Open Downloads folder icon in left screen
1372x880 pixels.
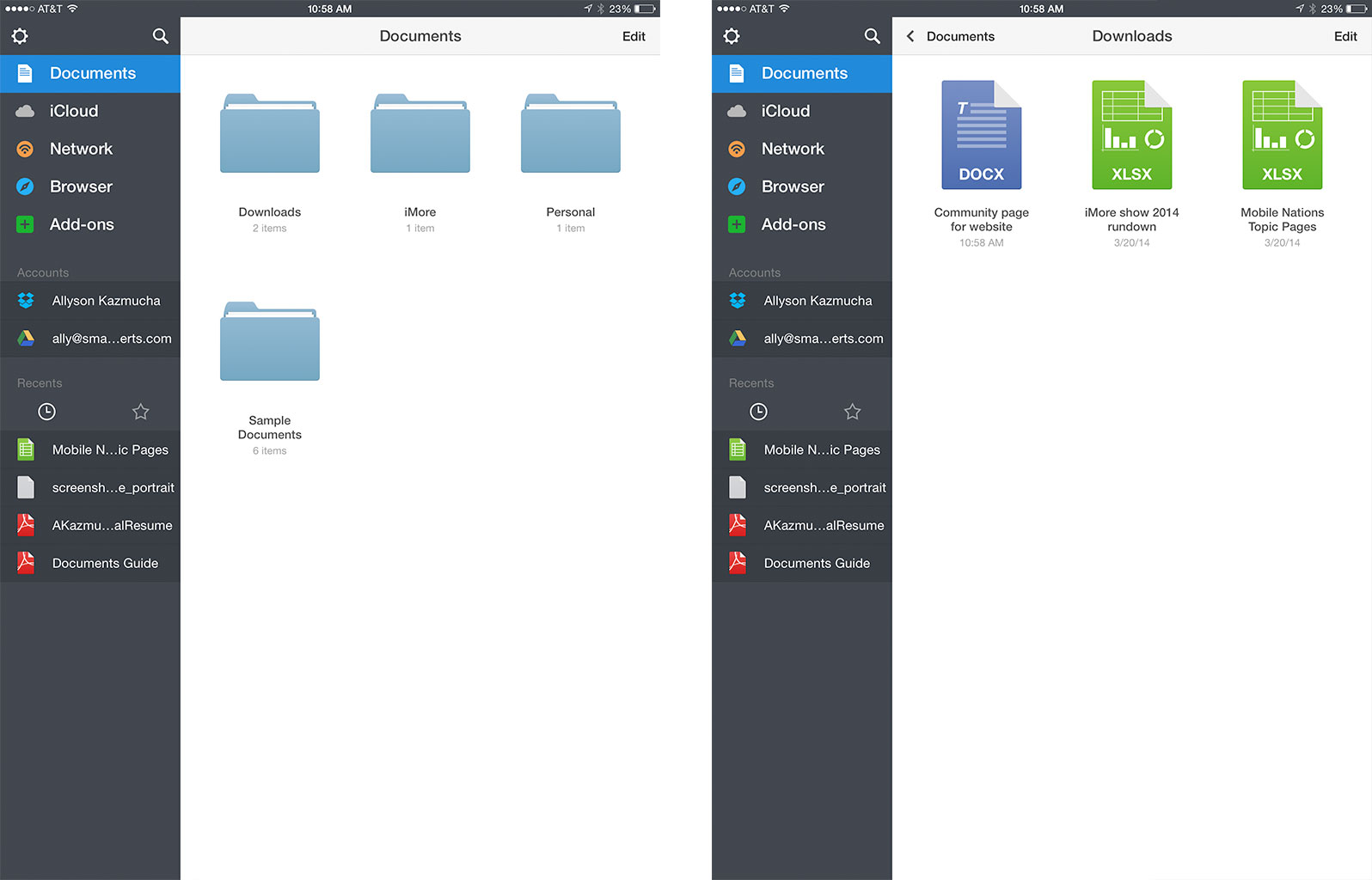point(270,133)
